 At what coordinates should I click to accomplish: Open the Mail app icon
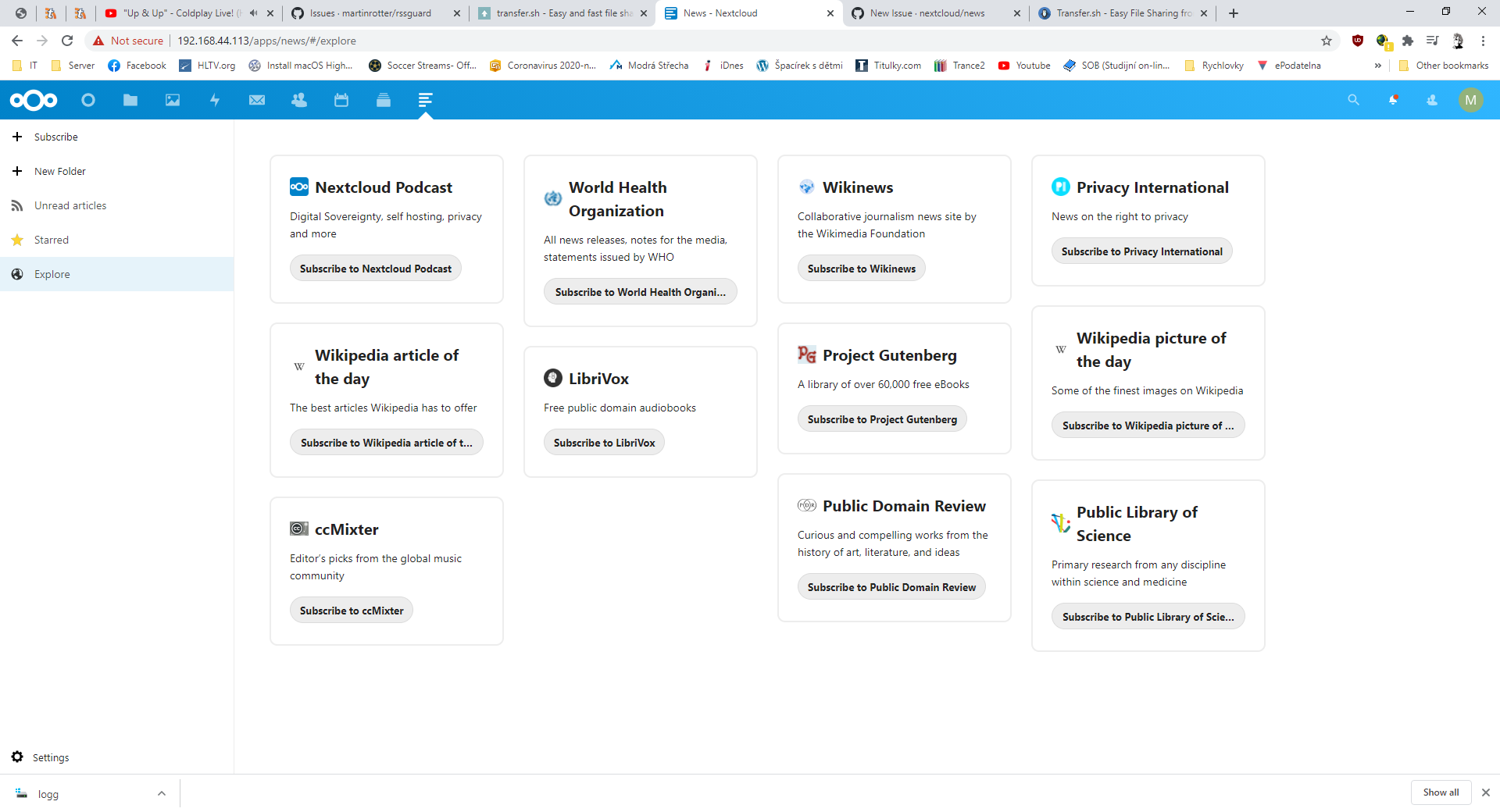pyautogui.click(x=257, y=100)
